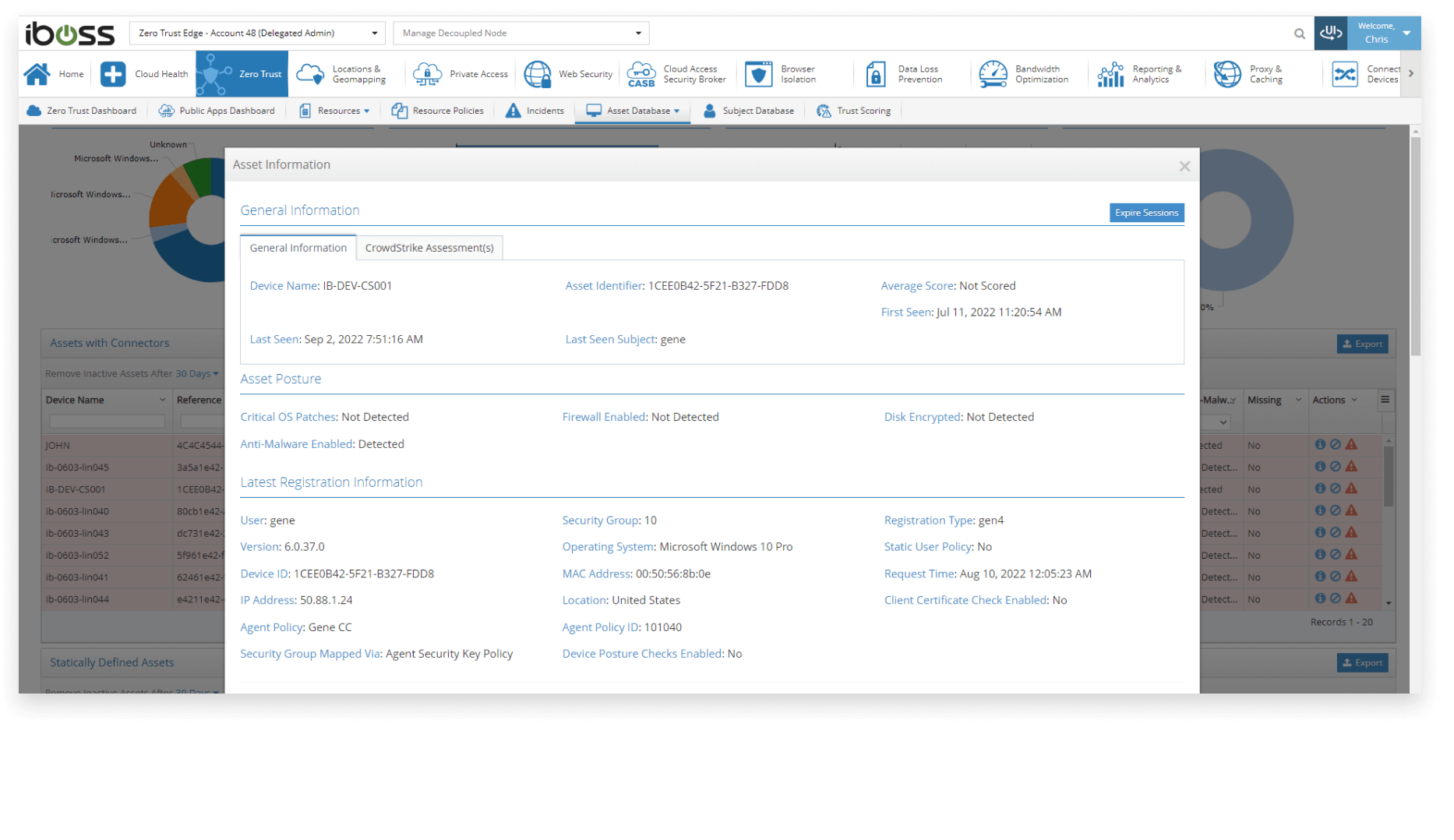Click the page vertical scrollbar
The image size is (1454, 840).
coord(1415,245)
